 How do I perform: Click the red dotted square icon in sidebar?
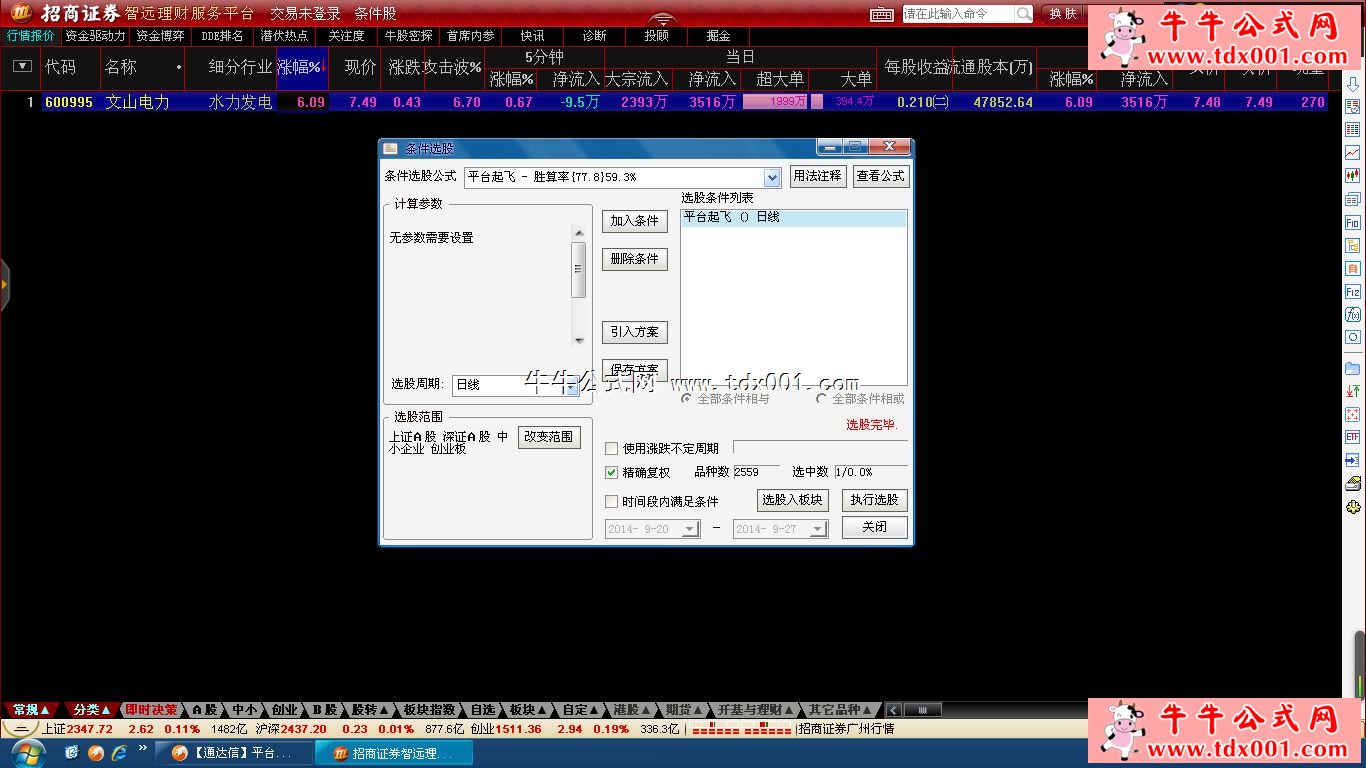pos(1353,414)
